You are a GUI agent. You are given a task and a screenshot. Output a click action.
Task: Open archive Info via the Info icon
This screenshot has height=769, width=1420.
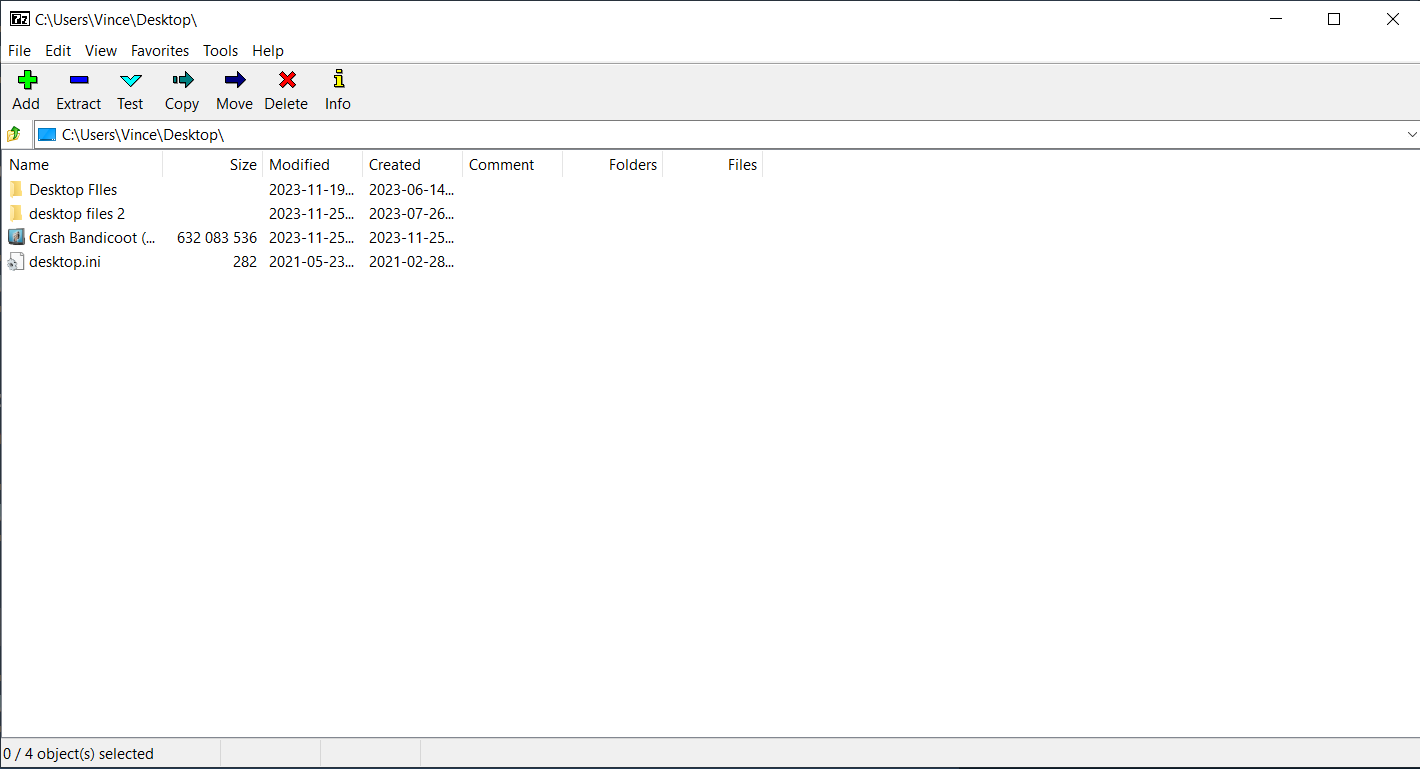(x=337, y=89)
